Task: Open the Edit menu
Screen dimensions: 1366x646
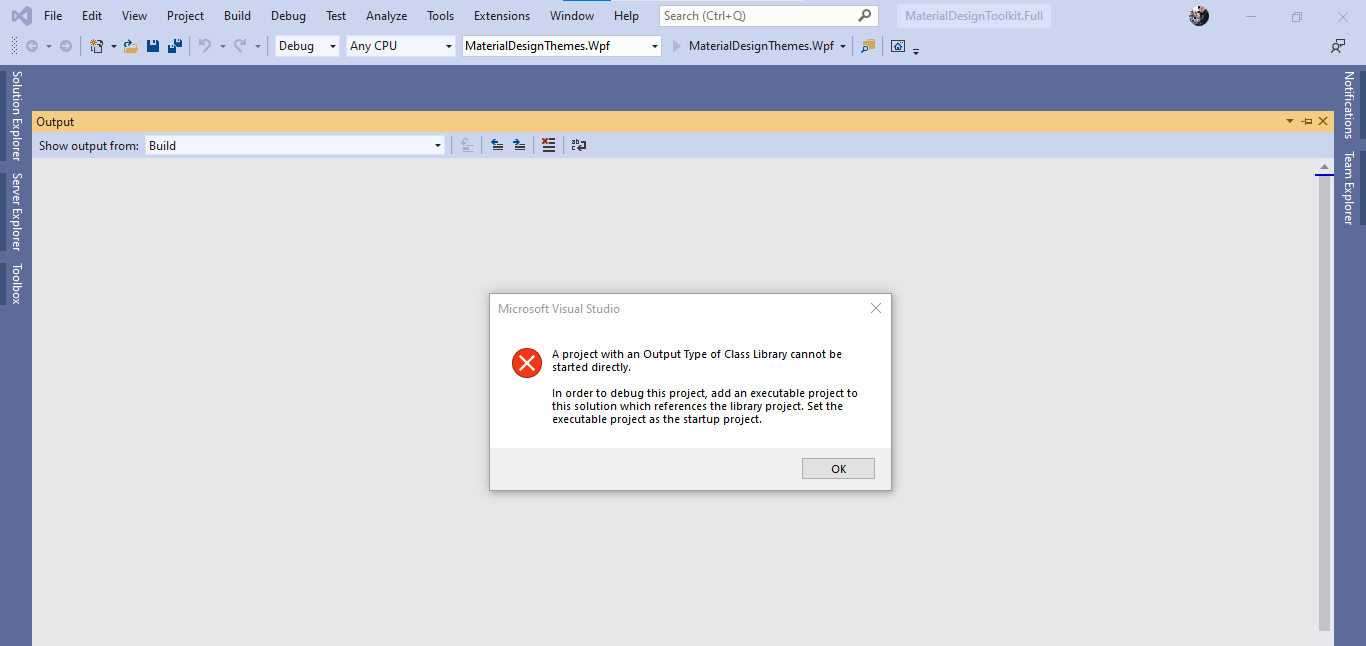Action: [92, 16]
